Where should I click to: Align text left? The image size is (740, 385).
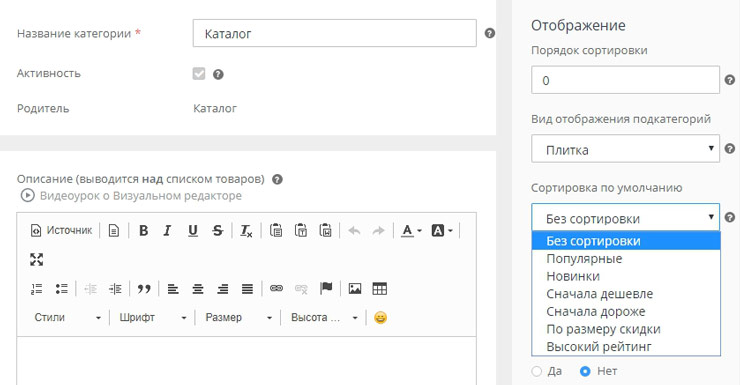[x=173, y=288]
